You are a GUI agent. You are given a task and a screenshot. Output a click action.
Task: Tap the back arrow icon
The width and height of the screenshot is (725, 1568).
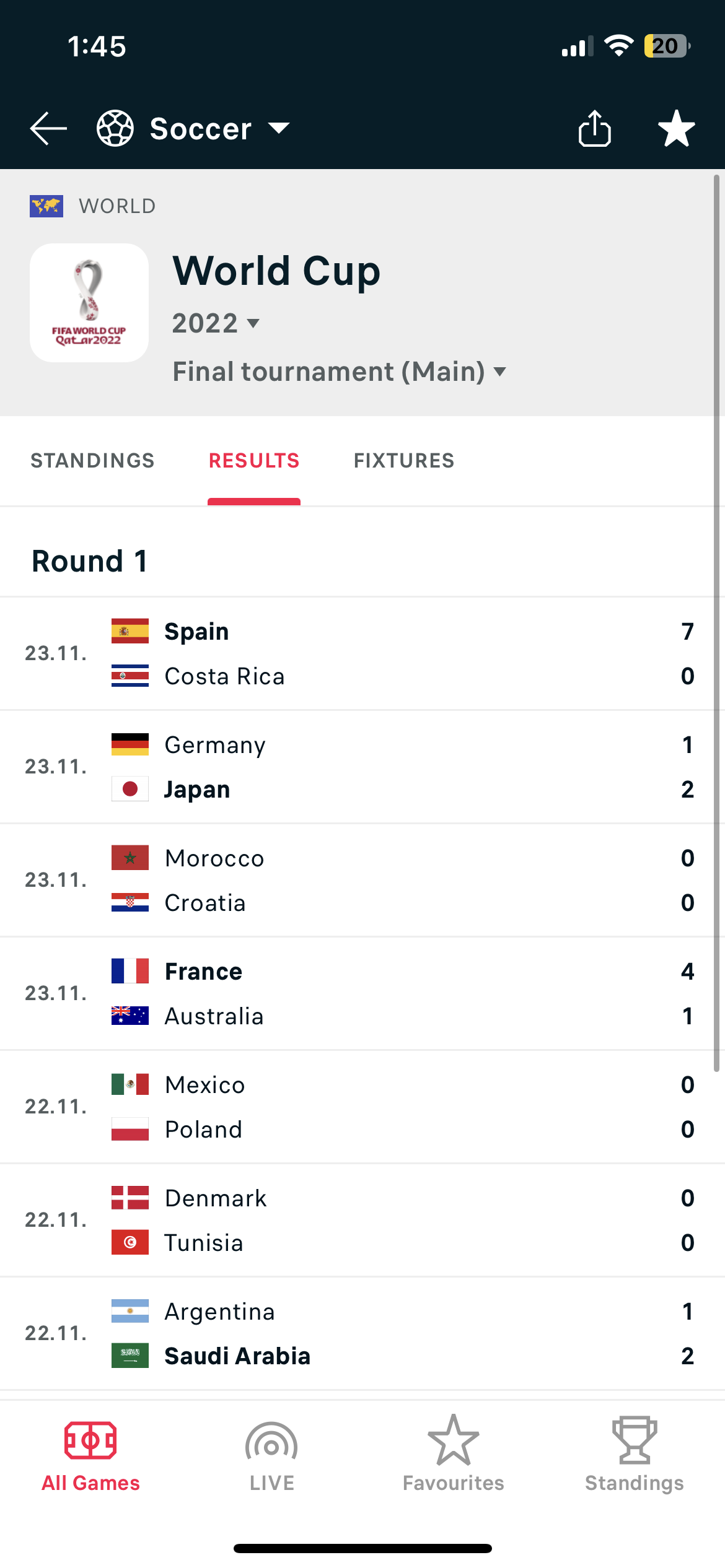[x=48, y=129]
